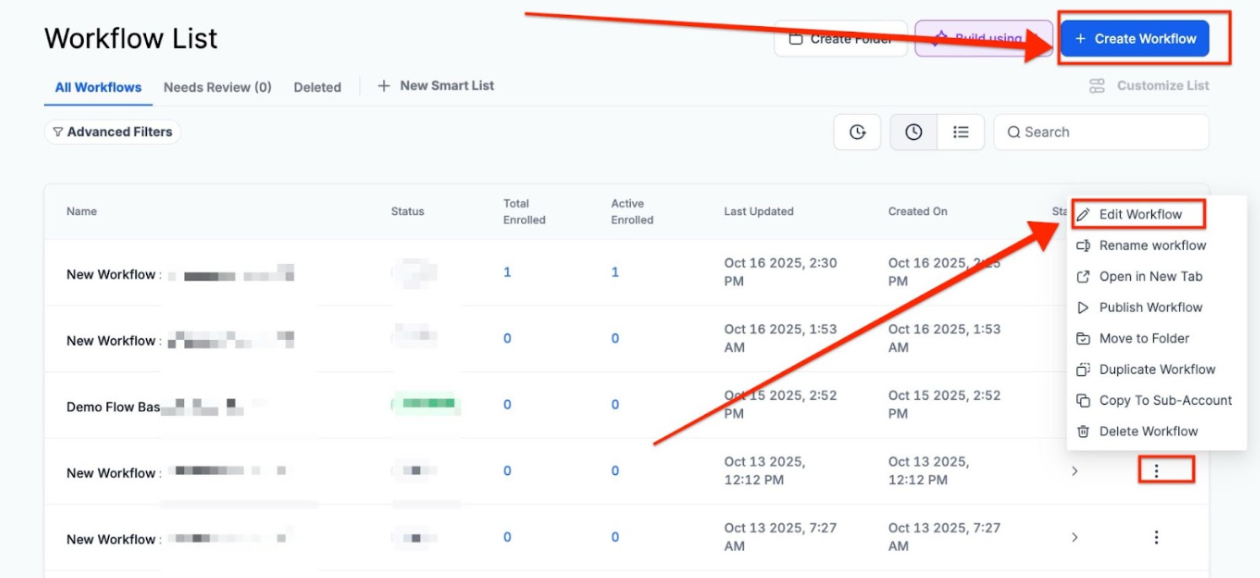
Task: Click the trash icon for Delete Workflow
Action: pyautogui.click(x=1083, y=431)
